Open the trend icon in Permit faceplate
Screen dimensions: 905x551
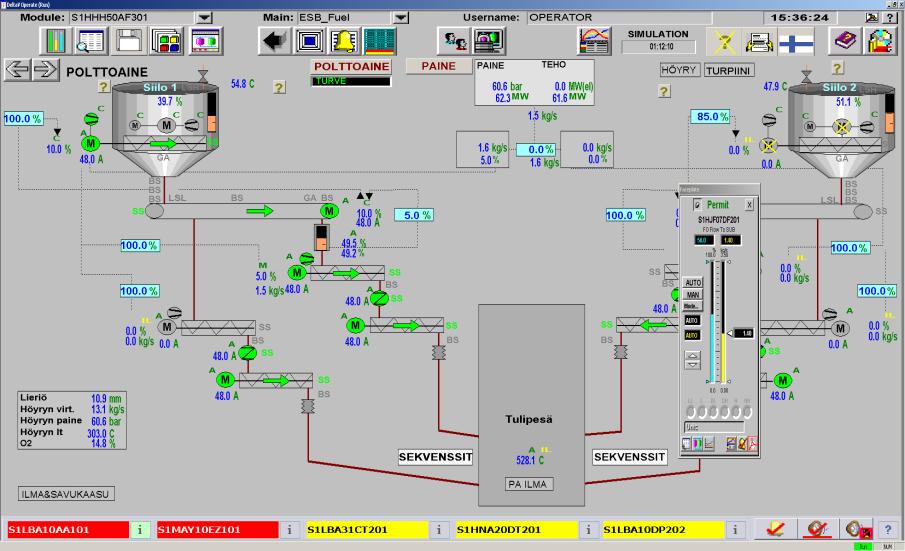(709, 444)
